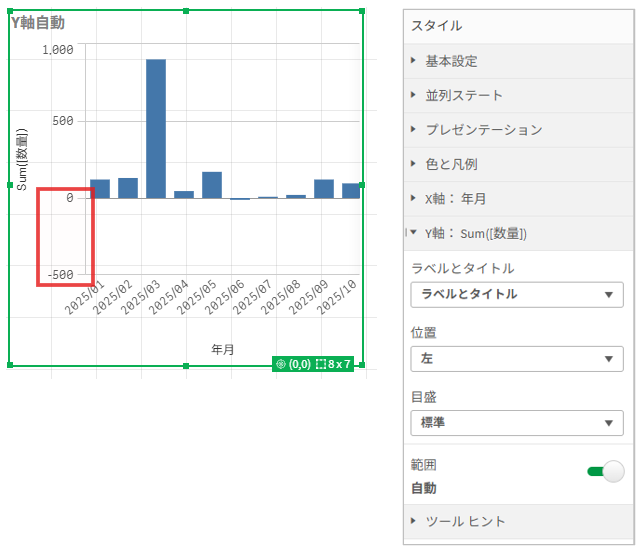This screenshot has width=641, height=558.
Task: Expand the プレゼンテーション section
Action: (x=483, y=130)
